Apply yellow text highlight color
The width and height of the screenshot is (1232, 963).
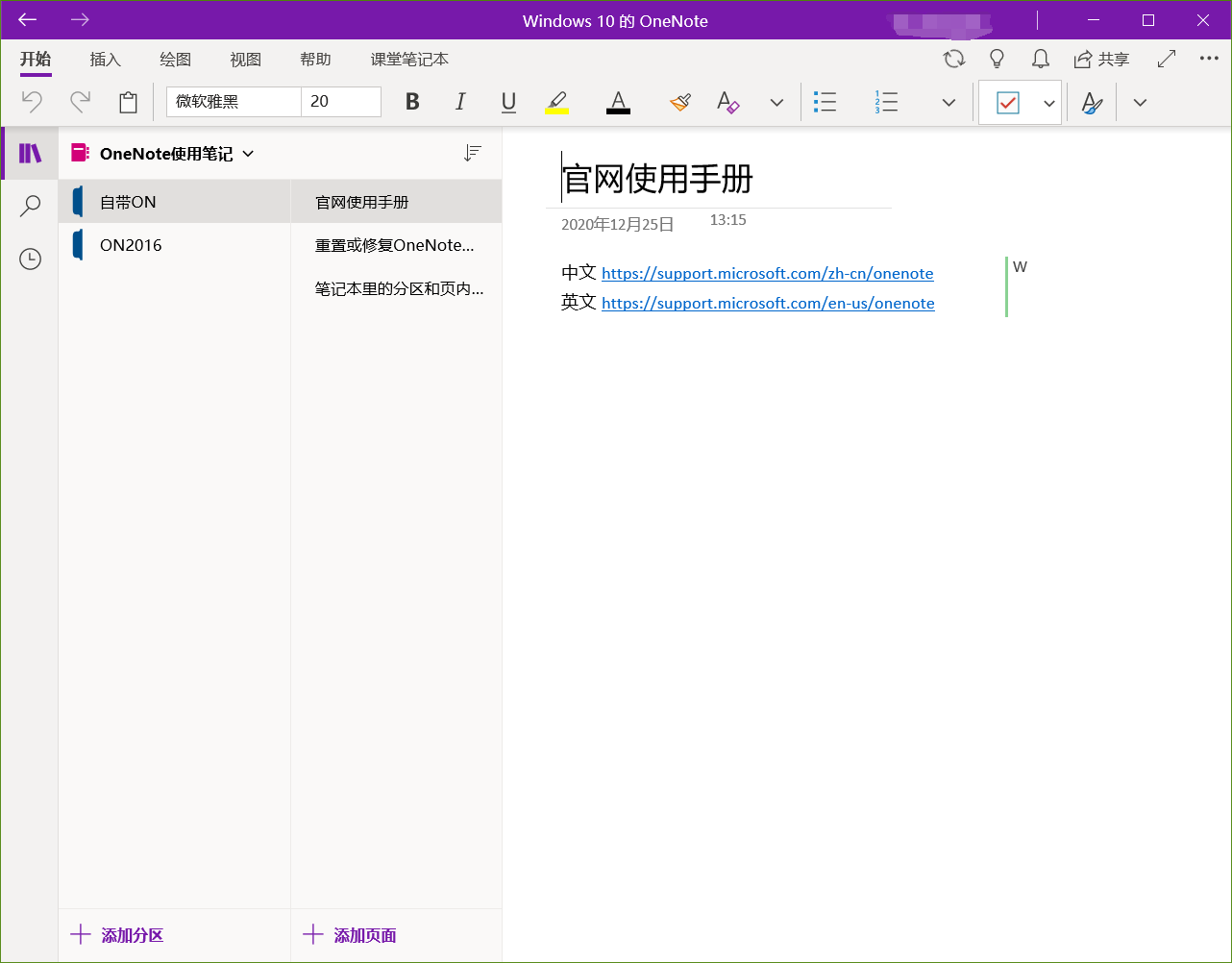pos(556,102)
